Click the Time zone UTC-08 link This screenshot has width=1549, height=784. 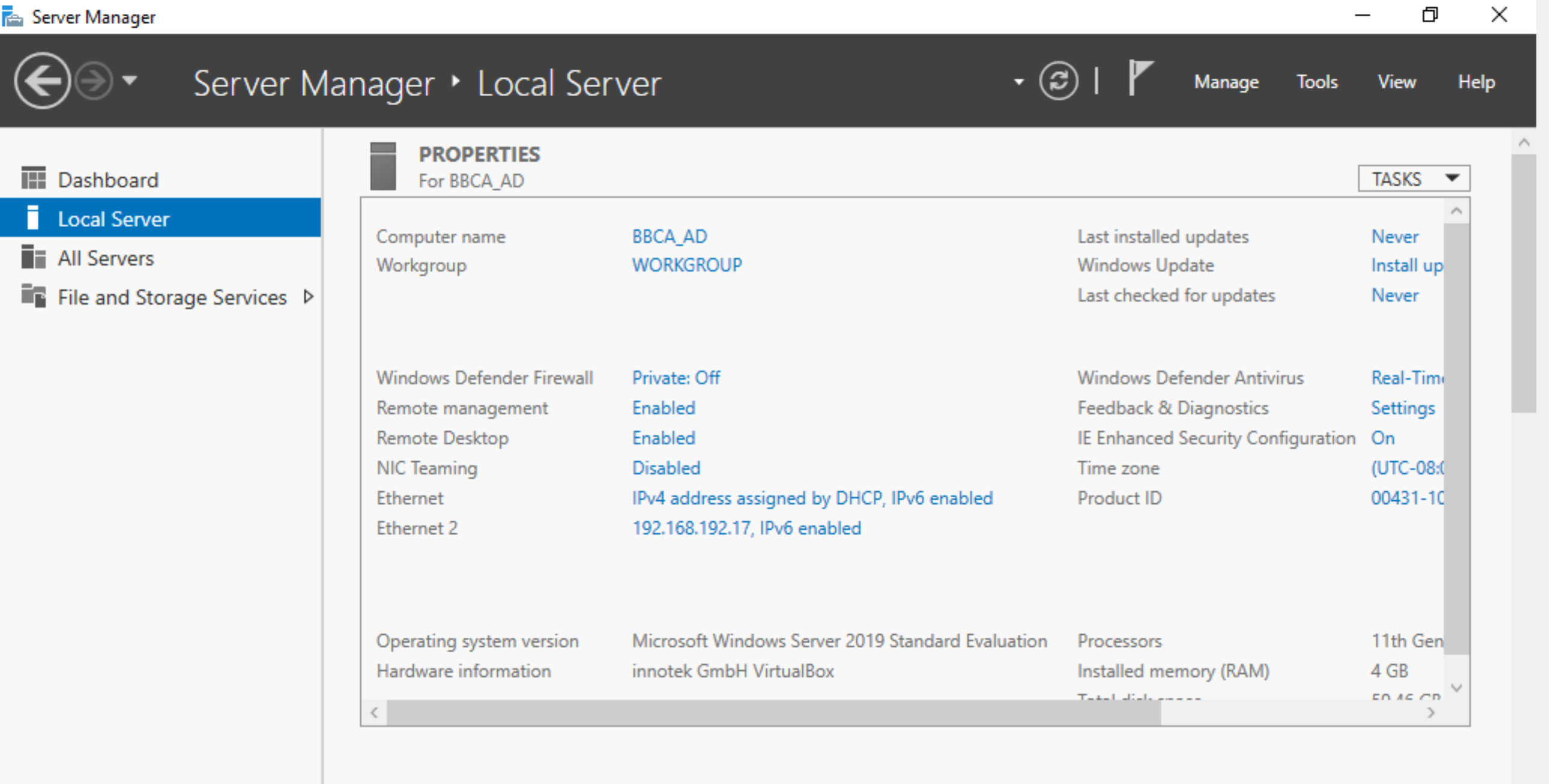point(1407,468)
